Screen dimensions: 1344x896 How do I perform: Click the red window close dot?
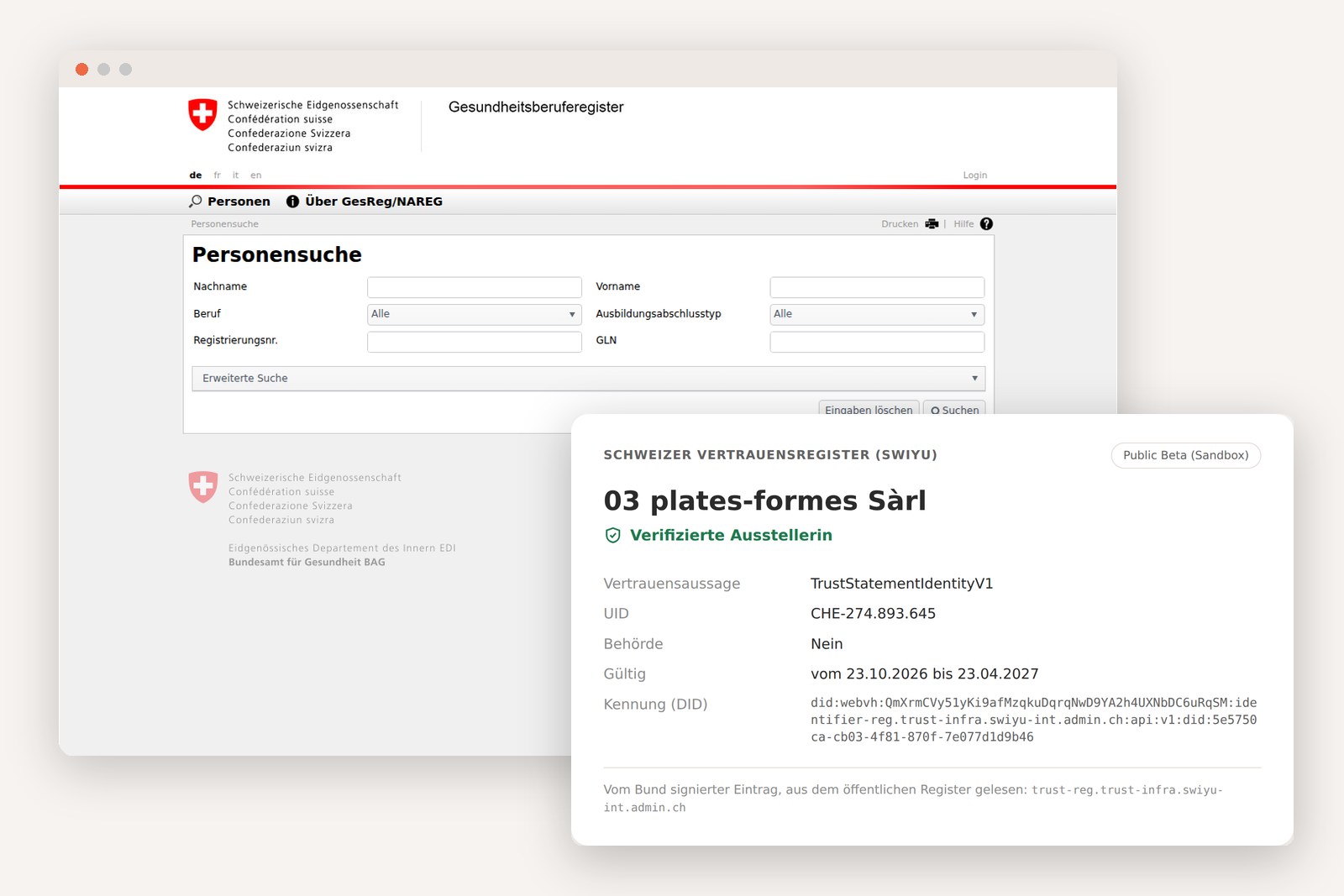[x=81, y=69]
